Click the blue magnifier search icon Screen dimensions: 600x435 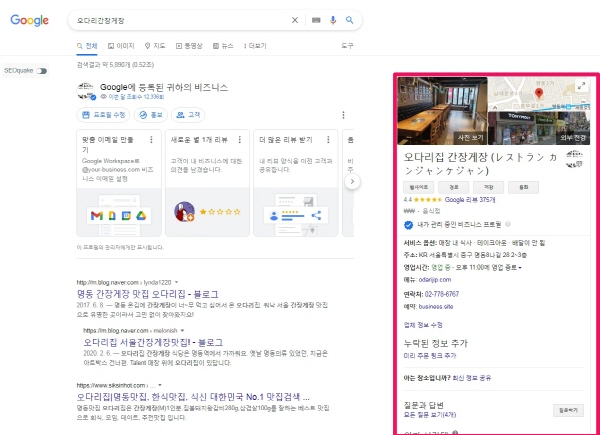349,20
